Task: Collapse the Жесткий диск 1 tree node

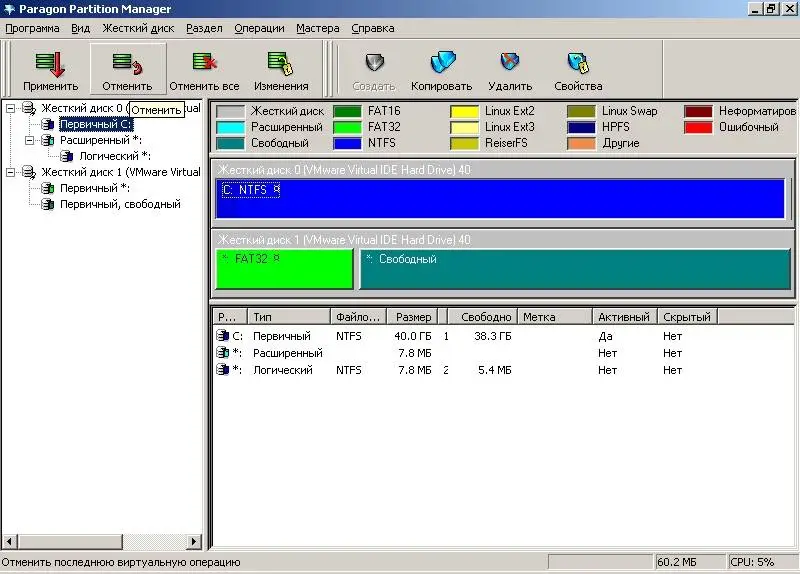Action: tap(10, 172)
